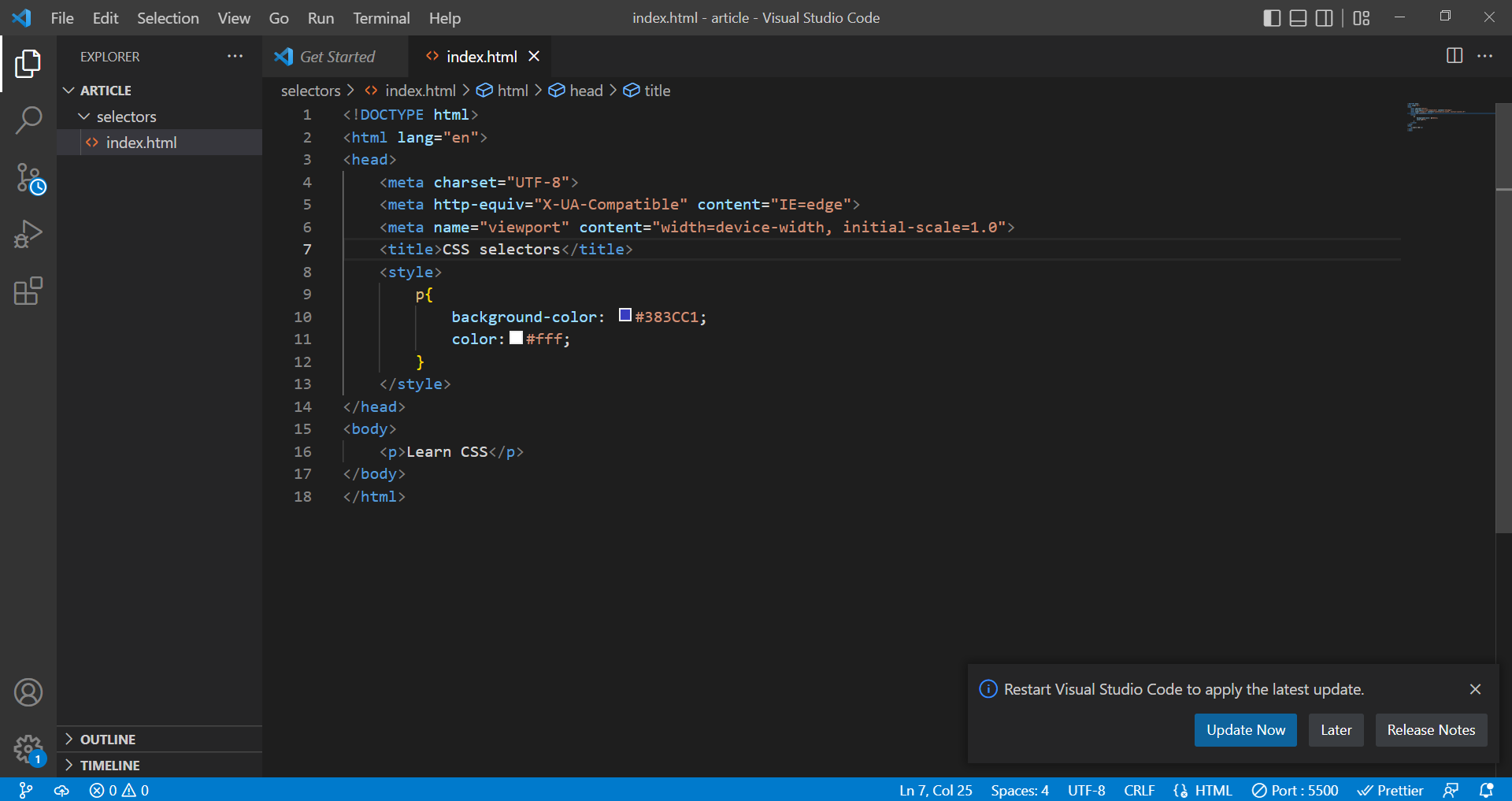Click the source control branch status icon

tap(26, 790)
